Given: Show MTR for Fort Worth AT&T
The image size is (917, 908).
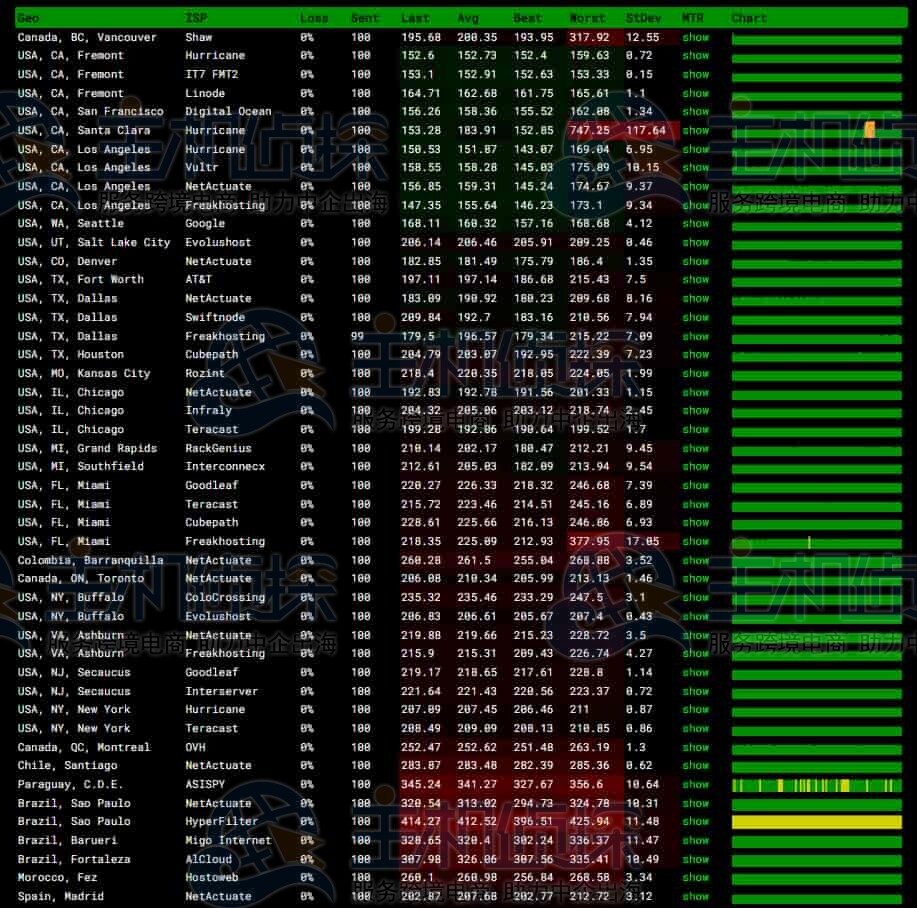Looking at the screenshot, I should pyautogui.click(x=695, y=279).
